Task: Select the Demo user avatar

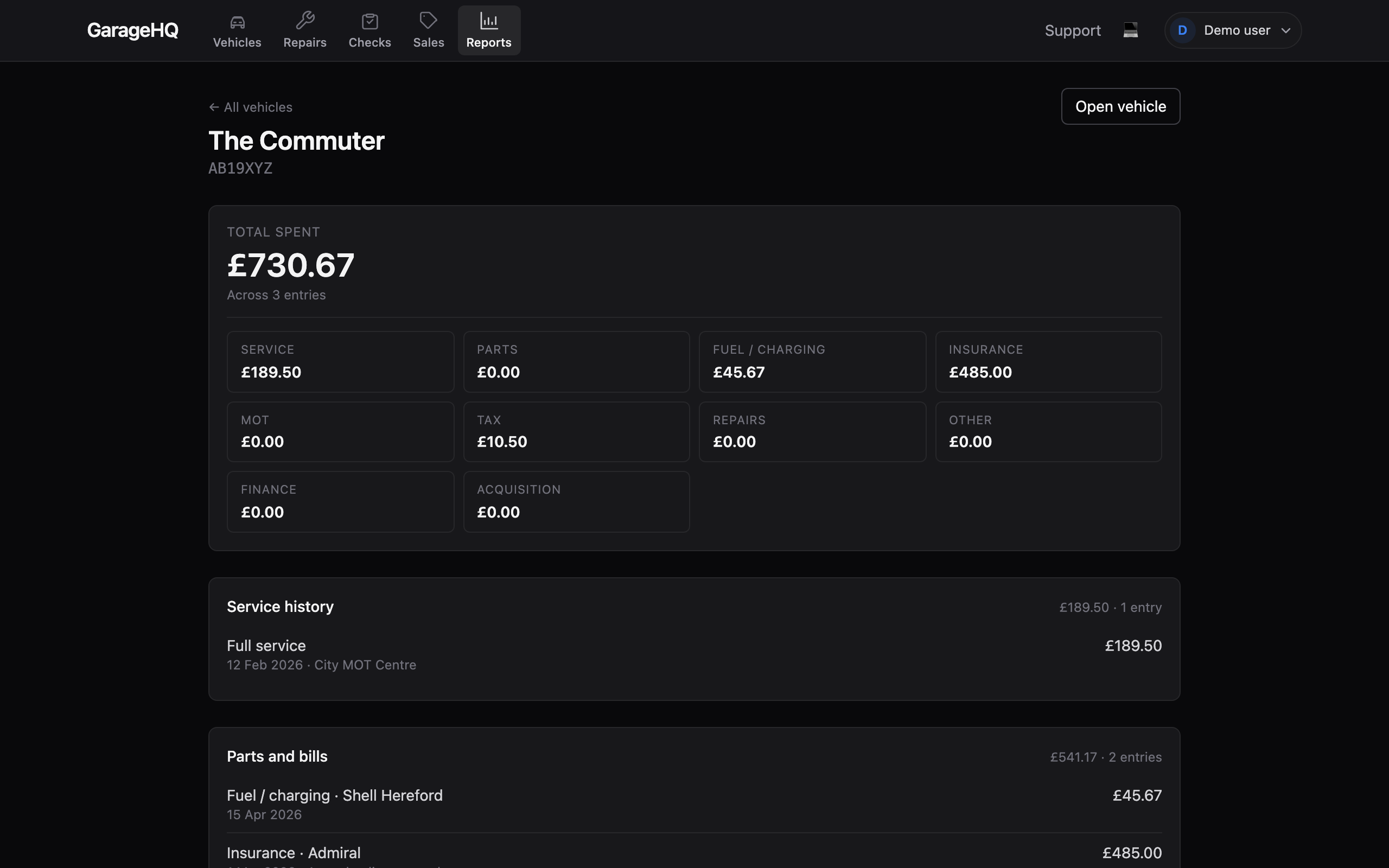Action: [x=1182, y=30]
